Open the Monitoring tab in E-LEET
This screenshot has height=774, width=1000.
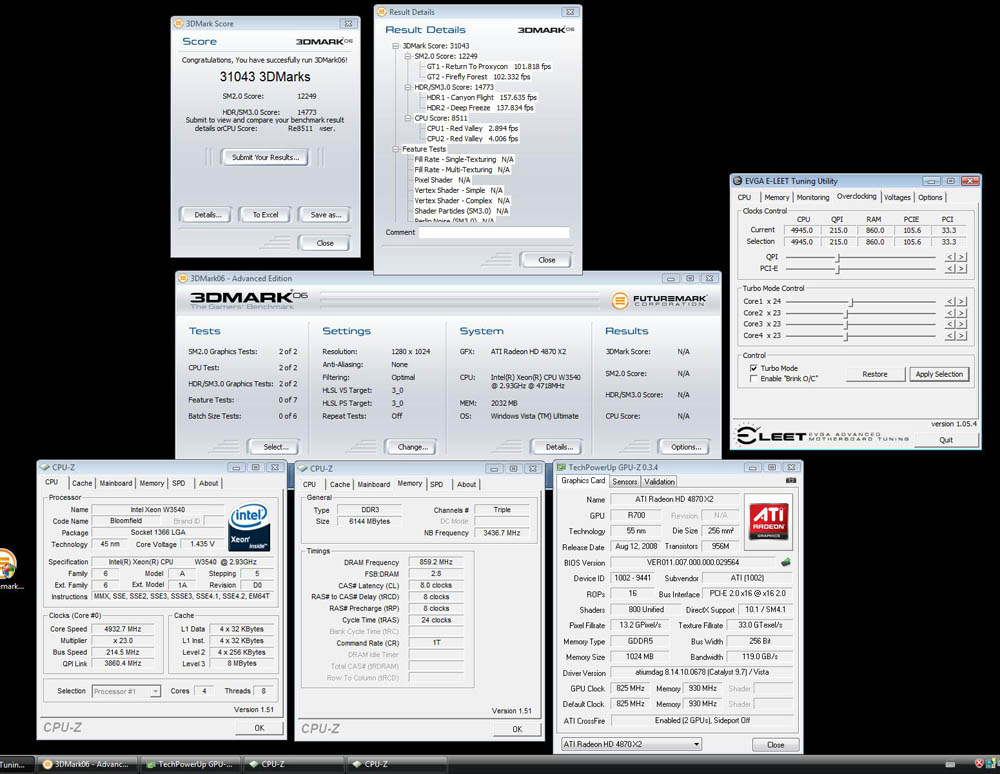click(x=812, y=198)
